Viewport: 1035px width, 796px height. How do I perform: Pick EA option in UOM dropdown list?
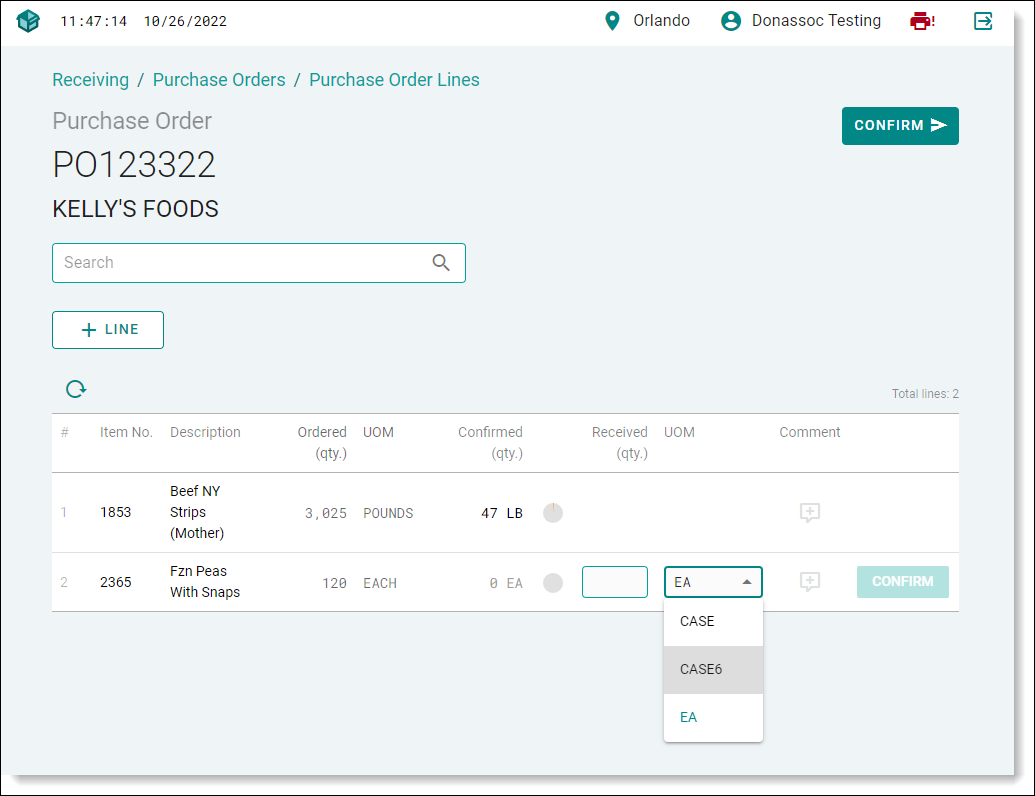688,717
